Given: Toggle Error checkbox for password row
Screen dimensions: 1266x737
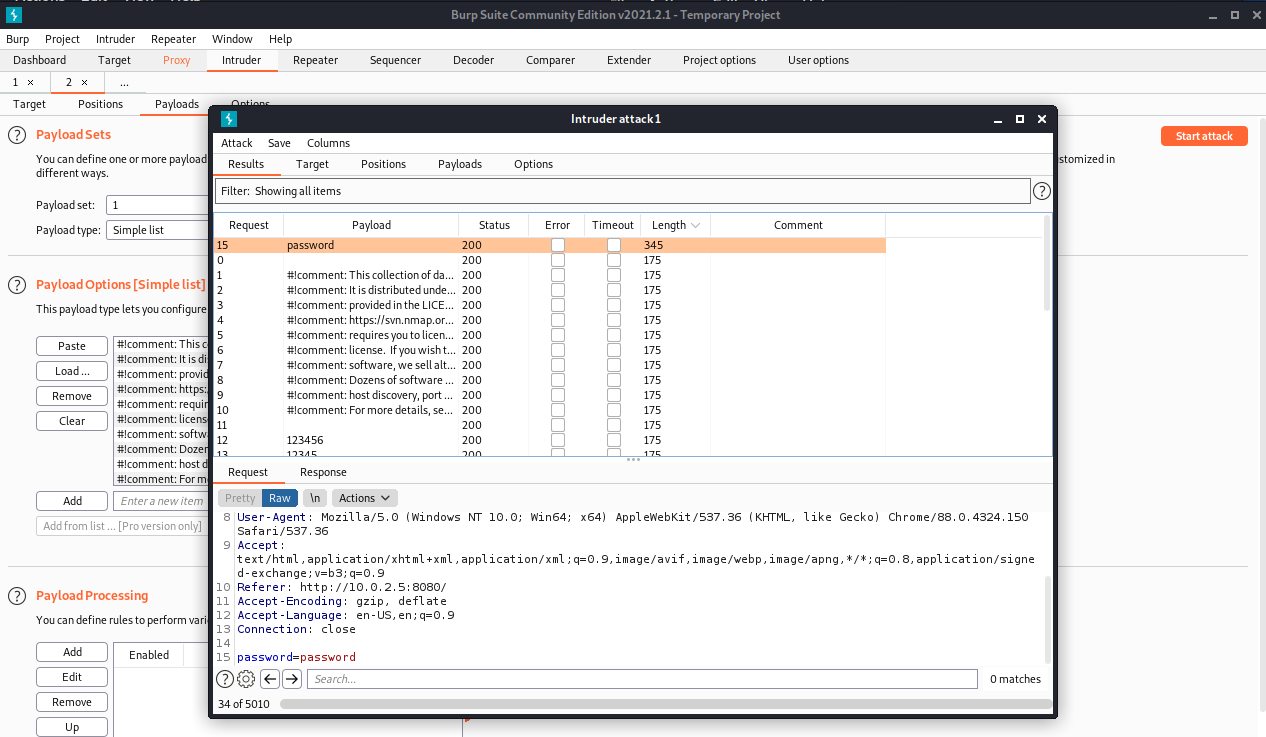Looking at the screenshot, I should click(x=558, y=245).
